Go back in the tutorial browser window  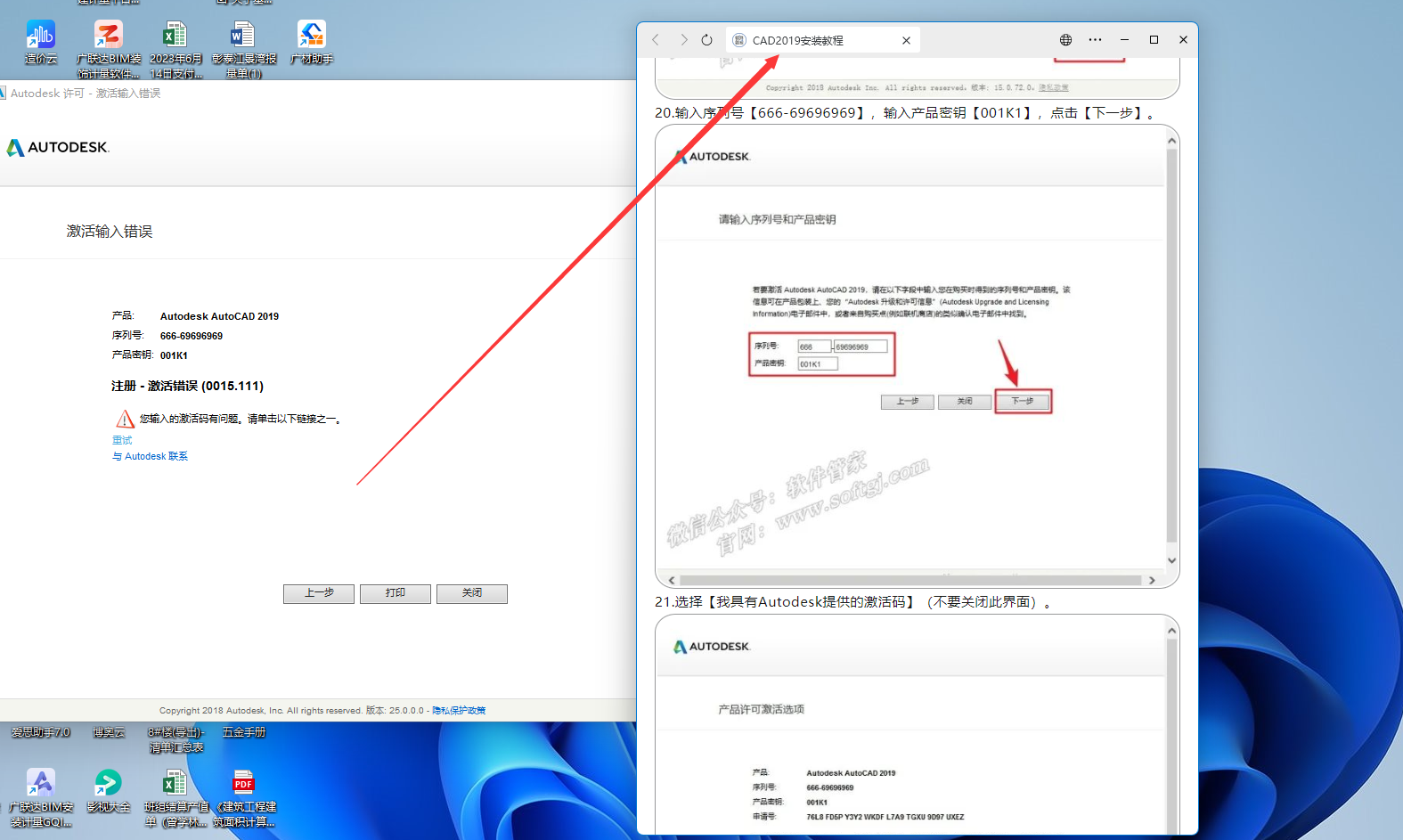[656, 39]
